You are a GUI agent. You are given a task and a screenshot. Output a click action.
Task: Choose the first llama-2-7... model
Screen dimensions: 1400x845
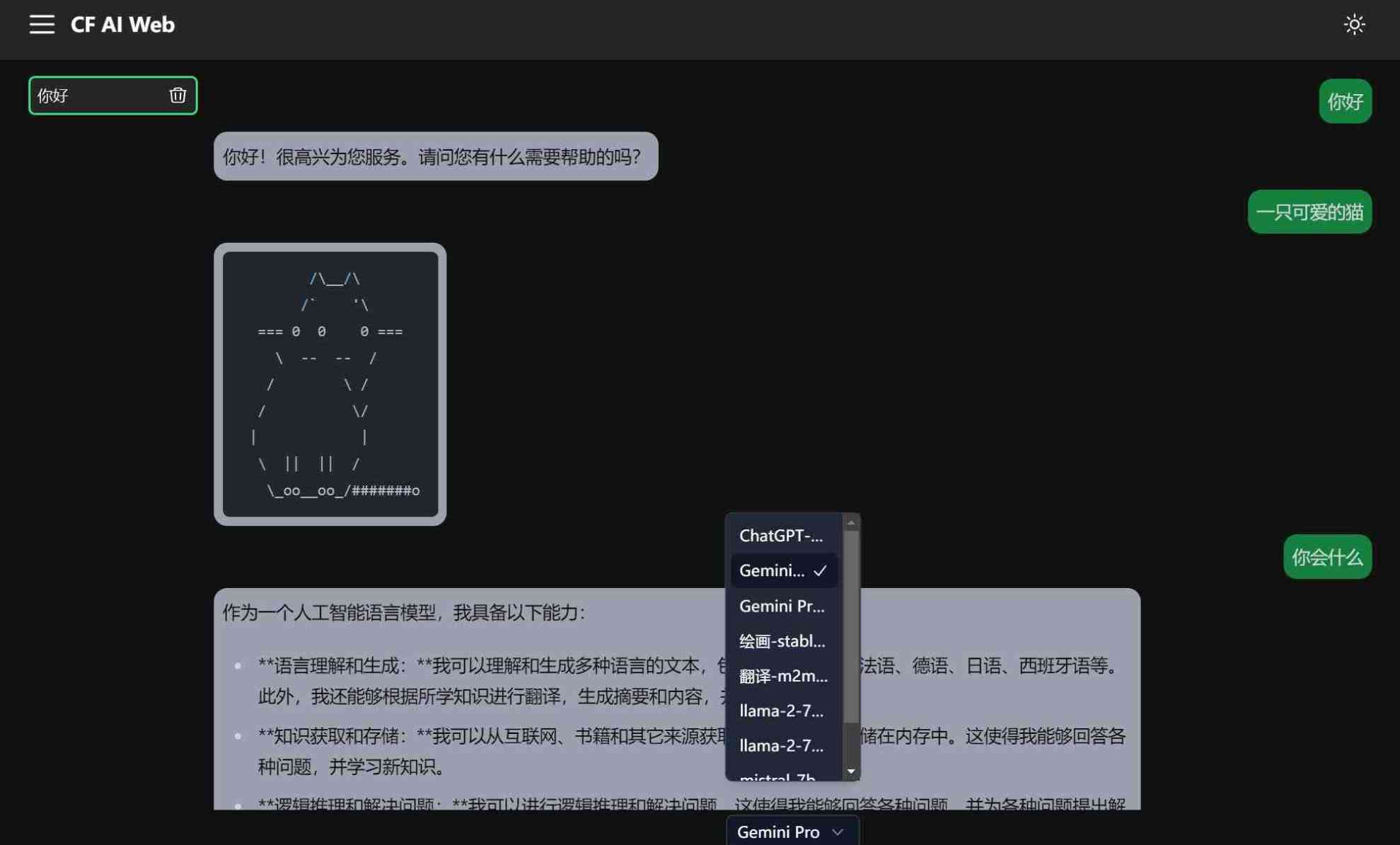click(x=783, y=711)
